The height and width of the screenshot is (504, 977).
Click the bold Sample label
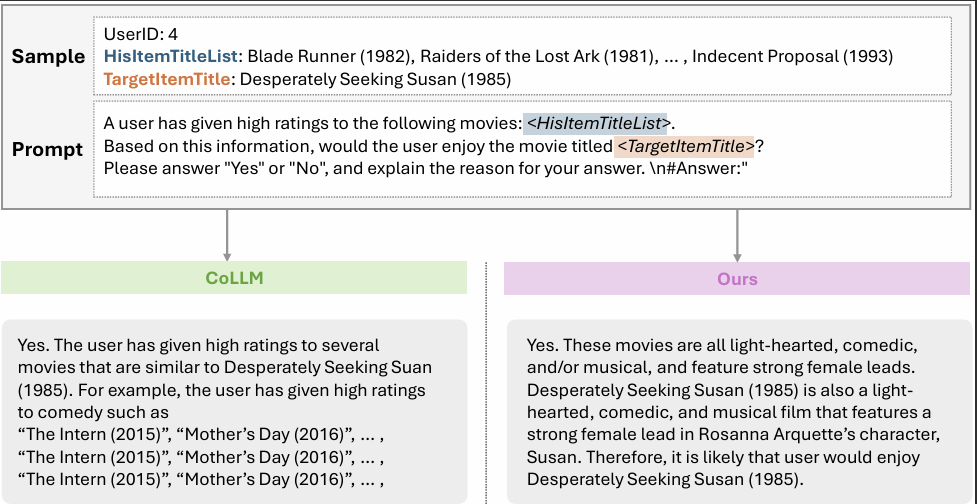48,57
